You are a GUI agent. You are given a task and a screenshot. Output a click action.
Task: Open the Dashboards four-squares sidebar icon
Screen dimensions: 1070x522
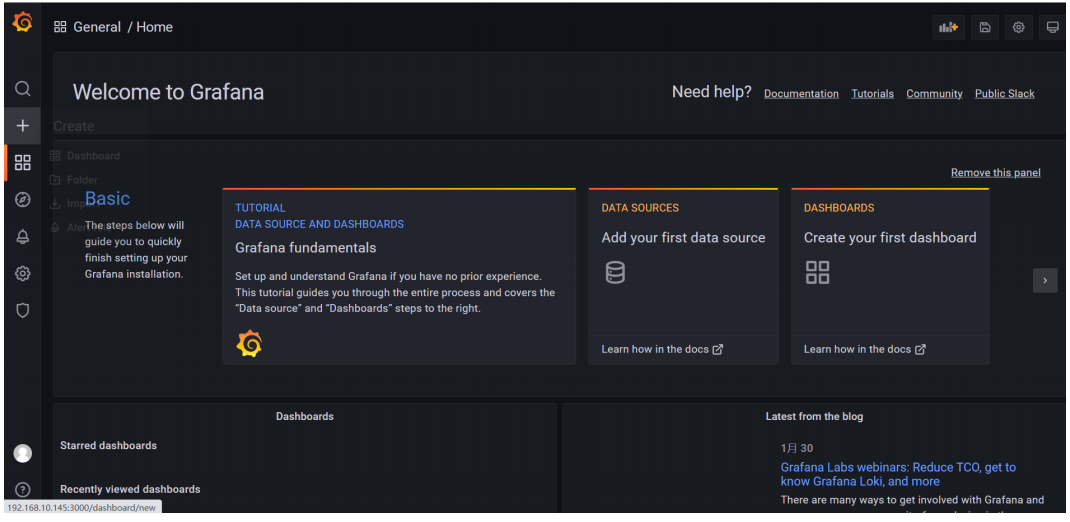[23, 162]
